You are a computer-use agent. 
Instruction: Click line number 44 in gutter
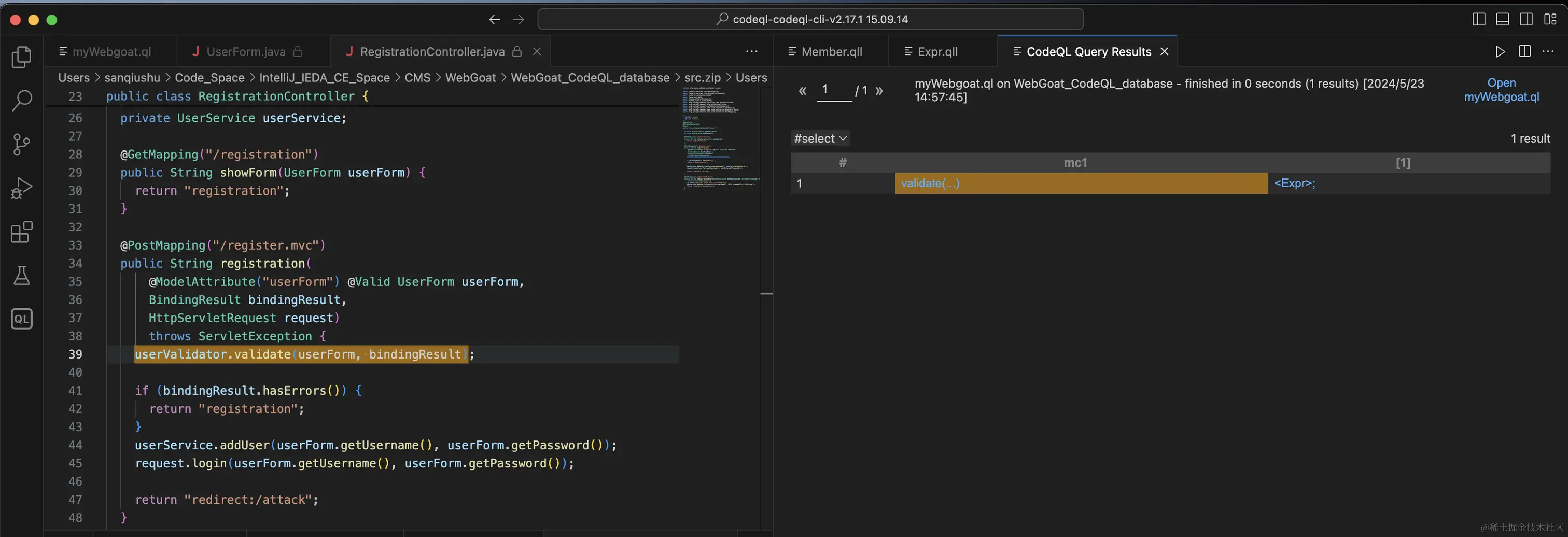coord(75,445)
